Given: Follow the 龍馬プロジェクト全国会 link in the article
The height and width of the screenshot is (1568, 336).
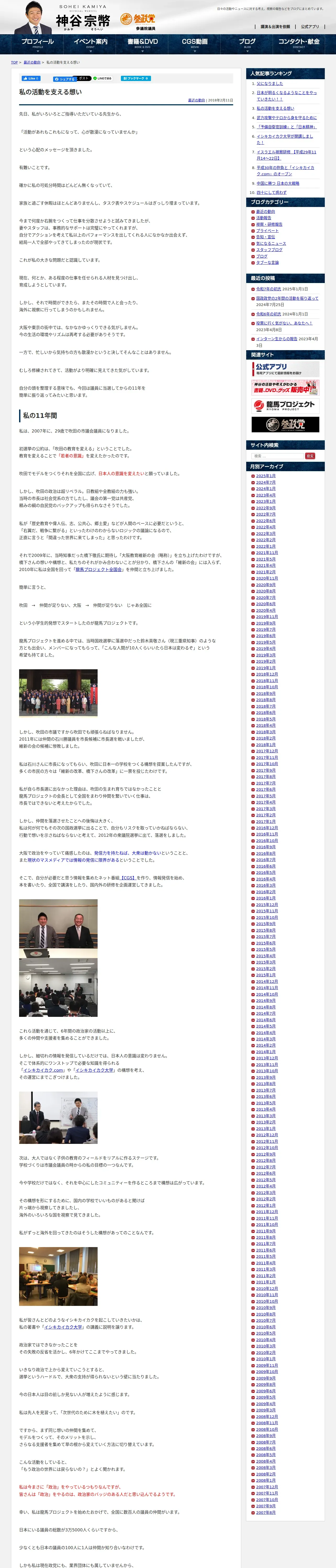Looking at the screenshot, I should (99, 570).
